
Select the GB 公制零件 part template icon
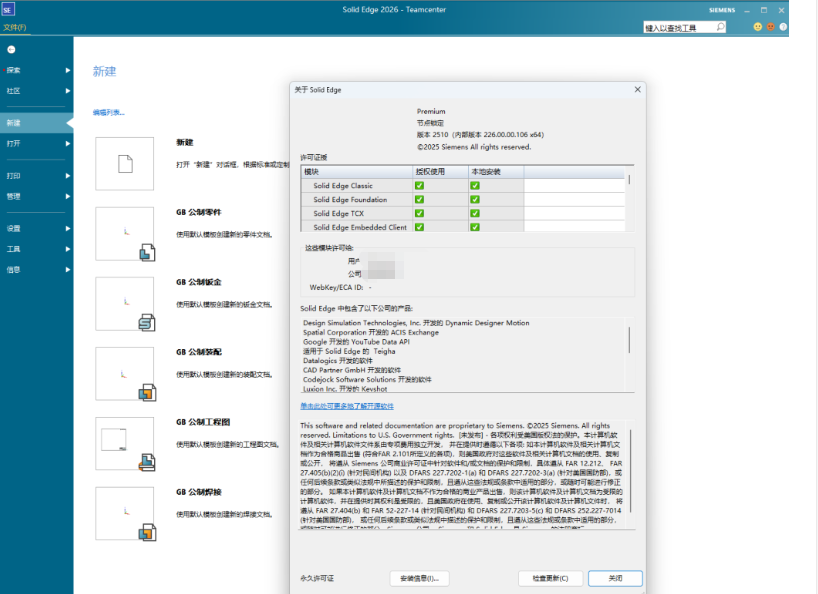(125, 233)
